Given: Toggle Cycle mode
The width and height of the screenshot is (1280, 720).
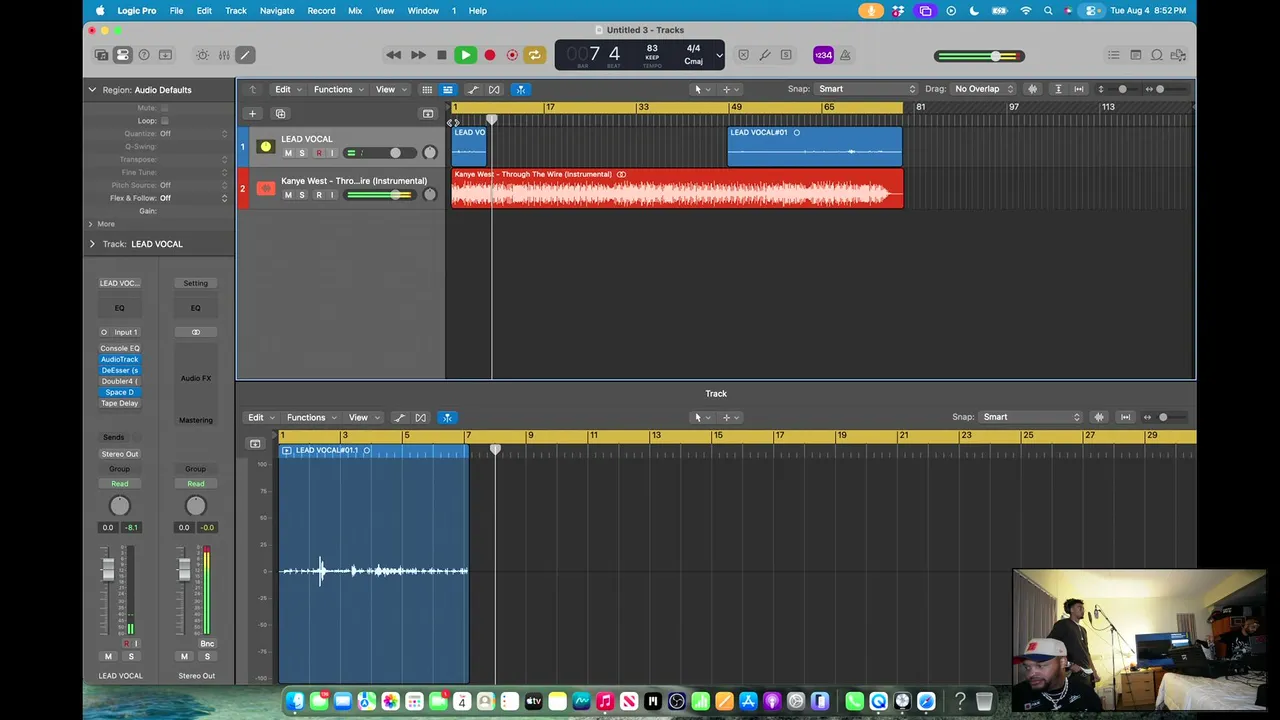Looking at the screenshot, I should [535, 55].
